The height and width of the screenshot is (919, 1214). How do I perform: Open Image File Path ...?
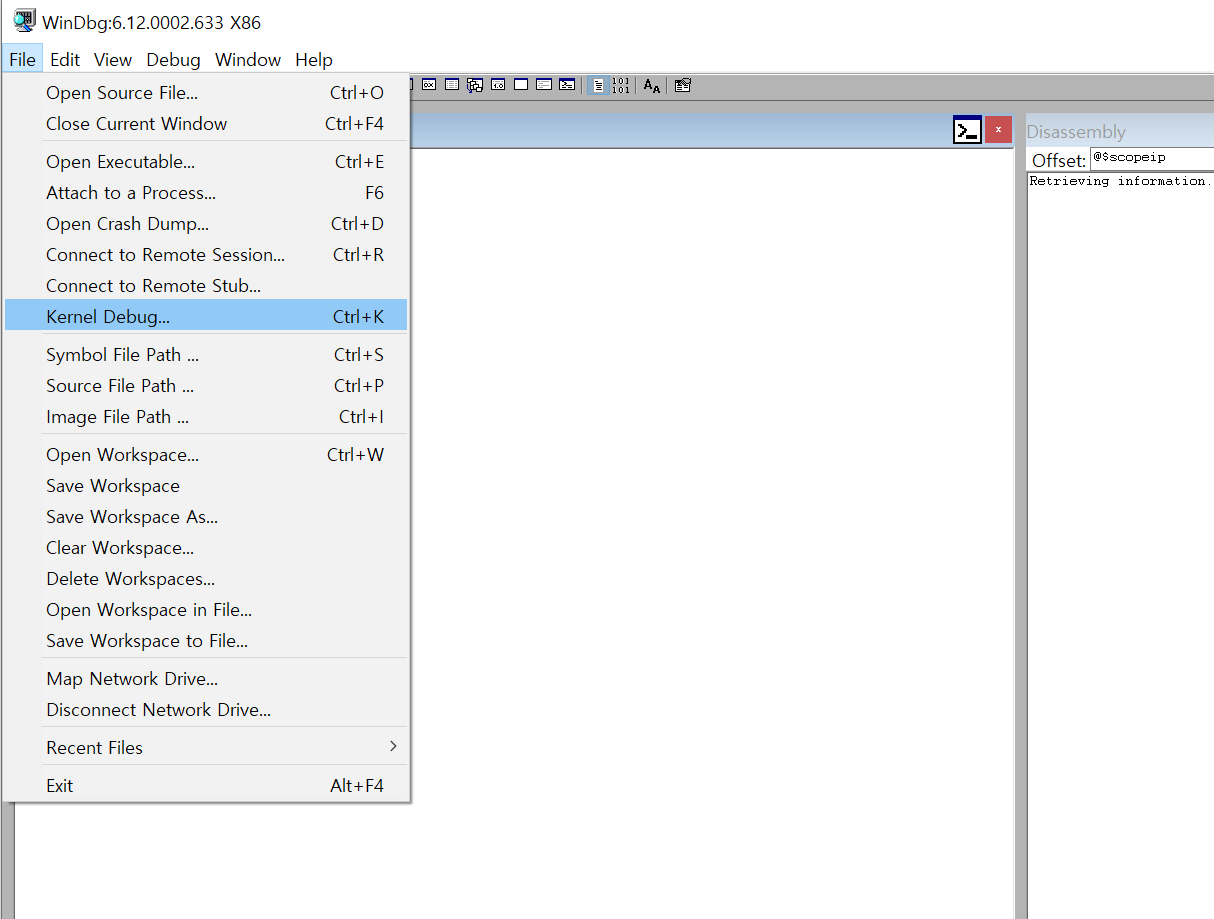pyautogui.click(x=206, y=417)
